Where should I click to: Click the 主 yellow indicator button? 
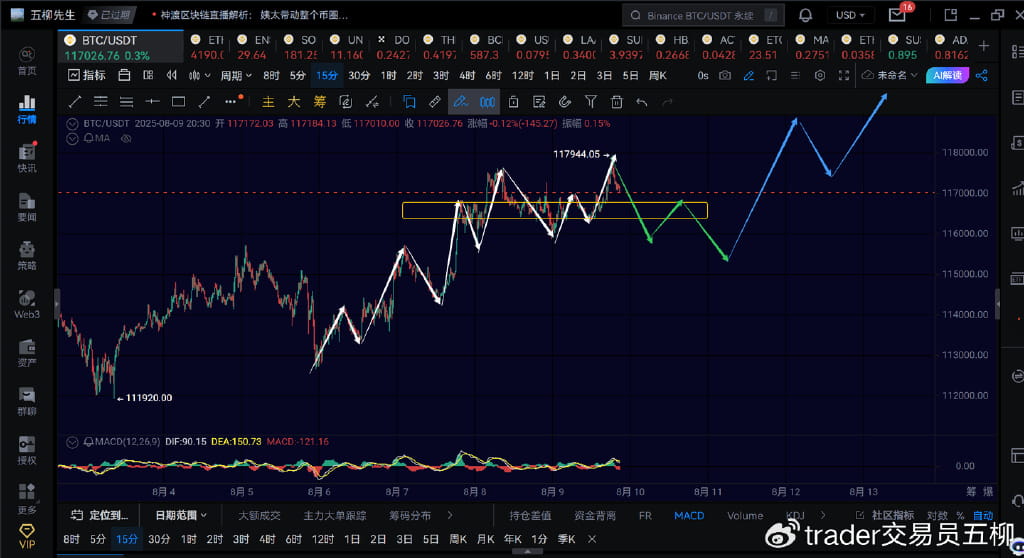(x=268, y=101)
